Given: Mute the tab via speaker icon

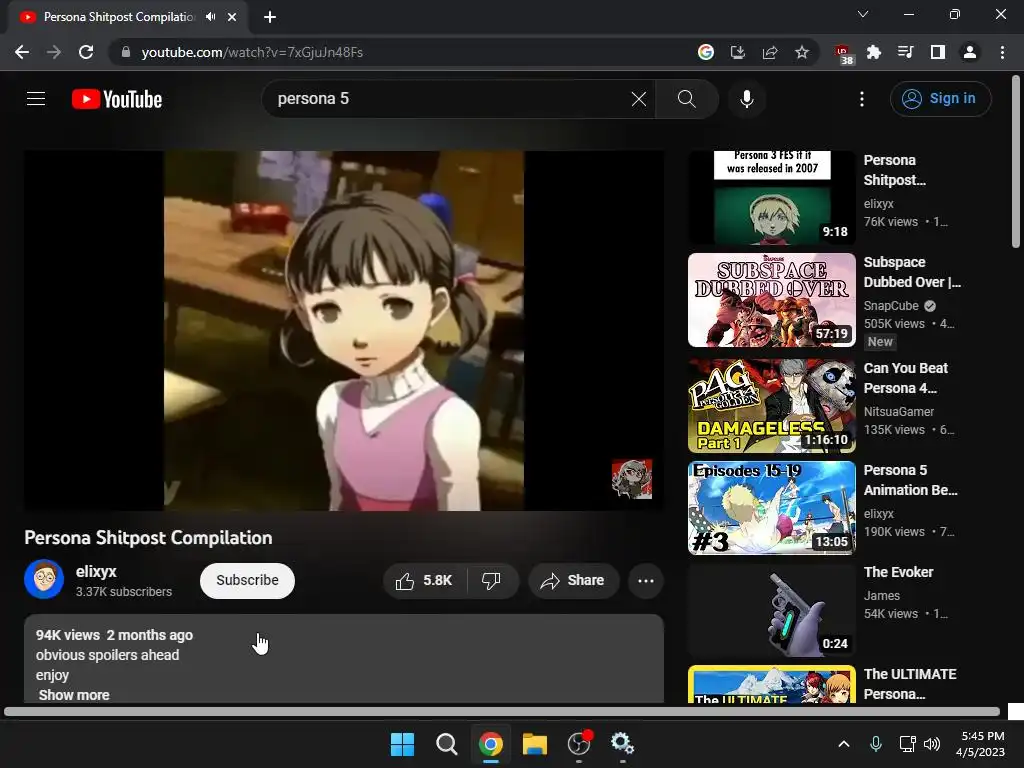Looking at the screenshot, I should 210,17.
